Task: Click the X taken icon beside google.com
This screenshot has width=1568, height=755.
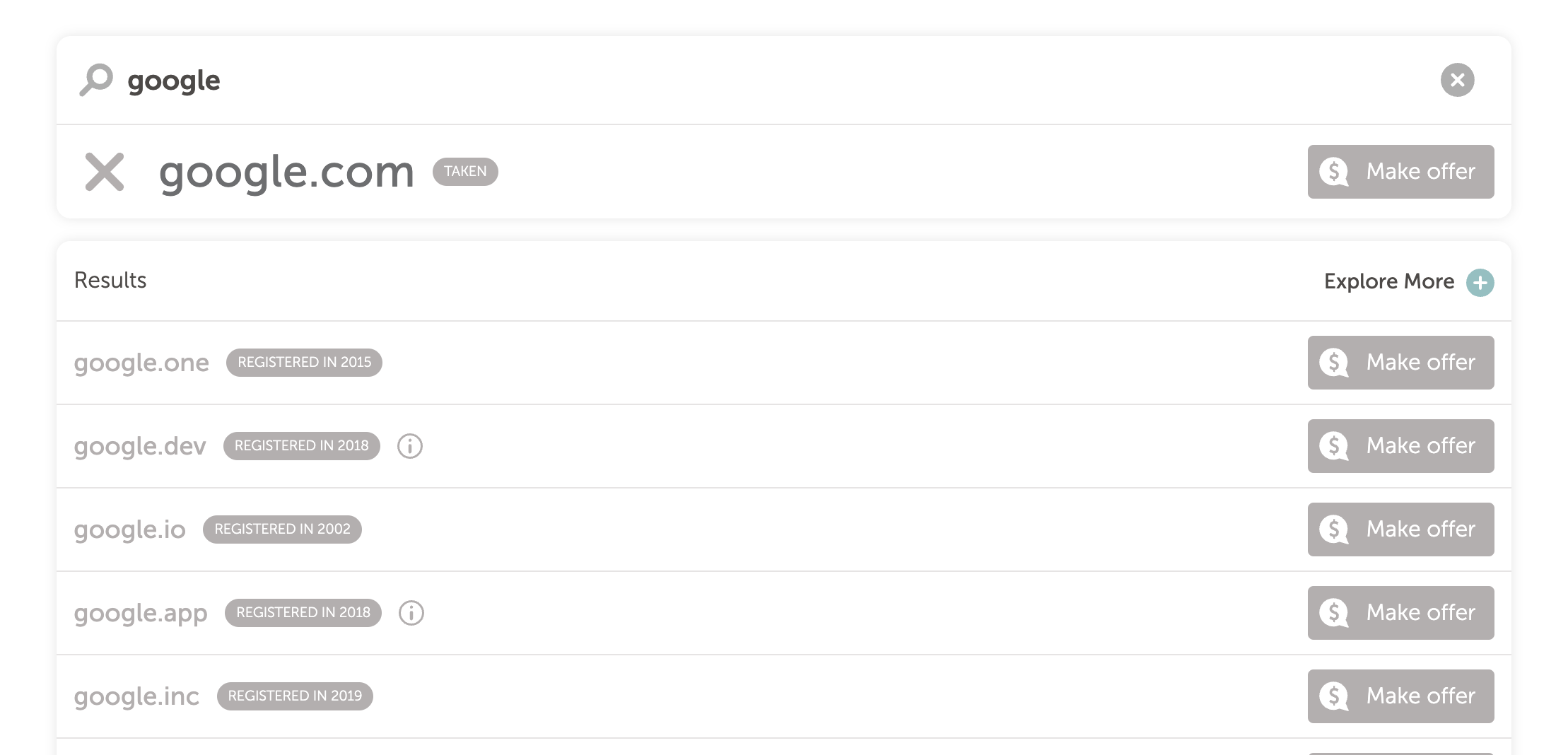Action: [x=105, y=172]
